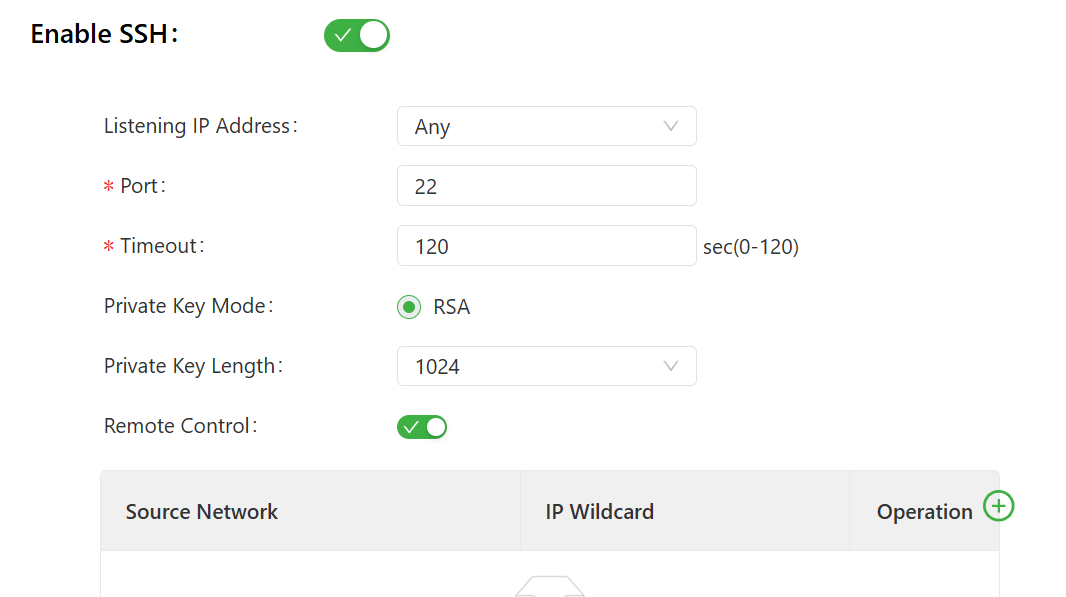Click the IP Wildcard column header
Viewport: 1066px width, 597px height.
coord(600,512)
